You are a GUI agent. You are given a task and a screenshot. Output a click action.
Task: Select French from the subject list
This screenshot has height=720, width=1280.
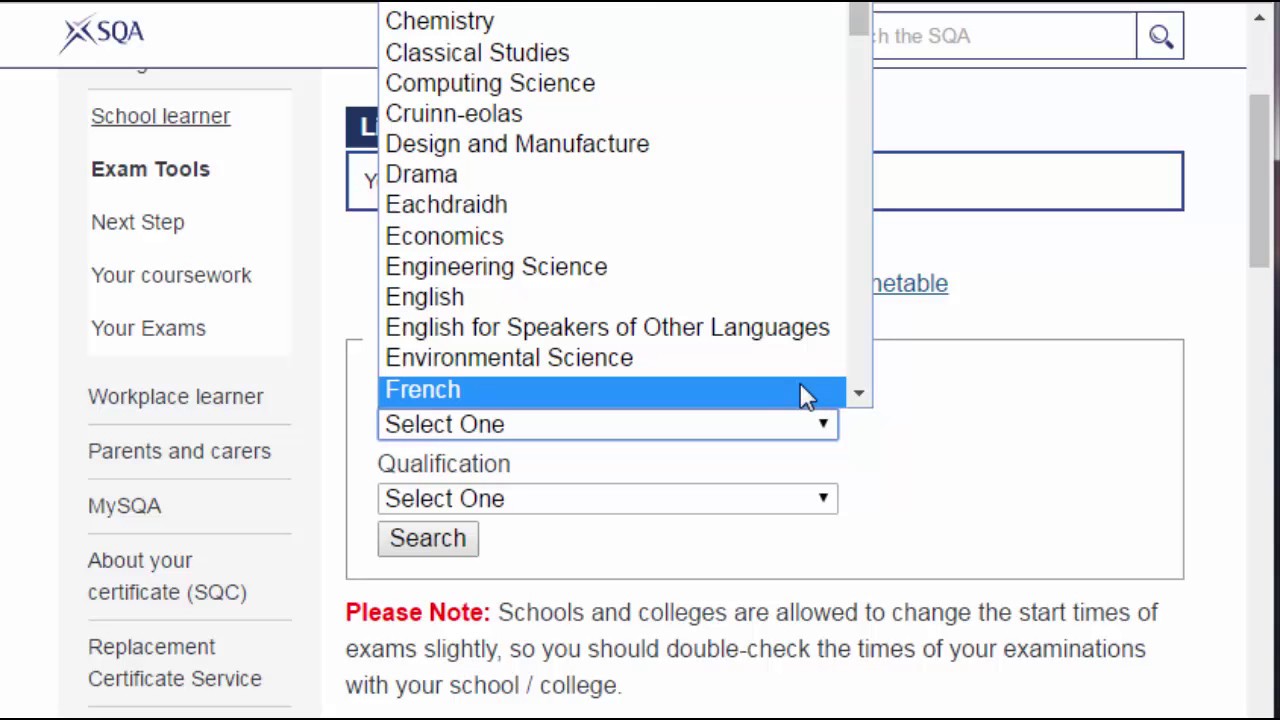click(x=423, y=390)
